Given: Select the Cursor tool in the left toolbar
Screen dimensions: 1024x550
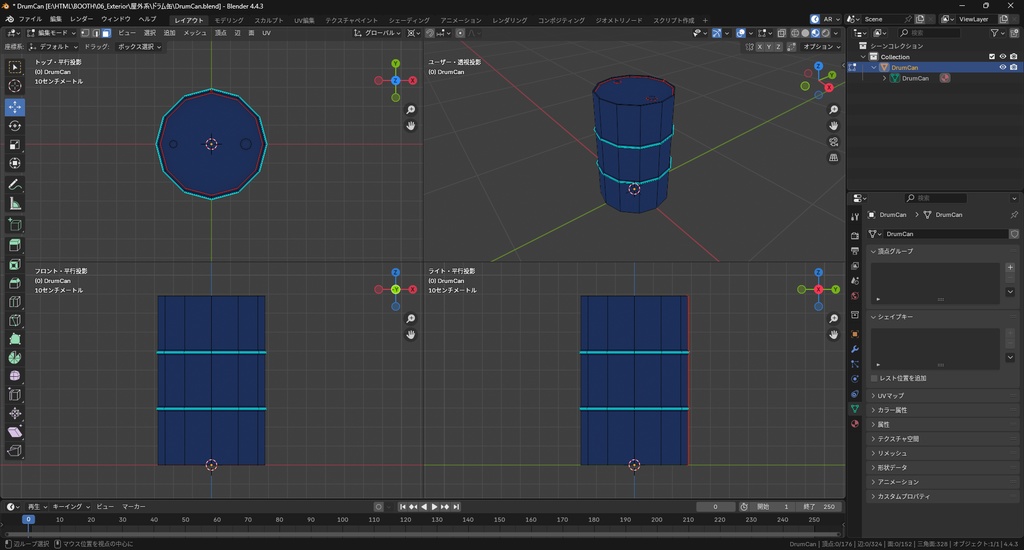Looking at the screenshot, I should click(15, 86).
